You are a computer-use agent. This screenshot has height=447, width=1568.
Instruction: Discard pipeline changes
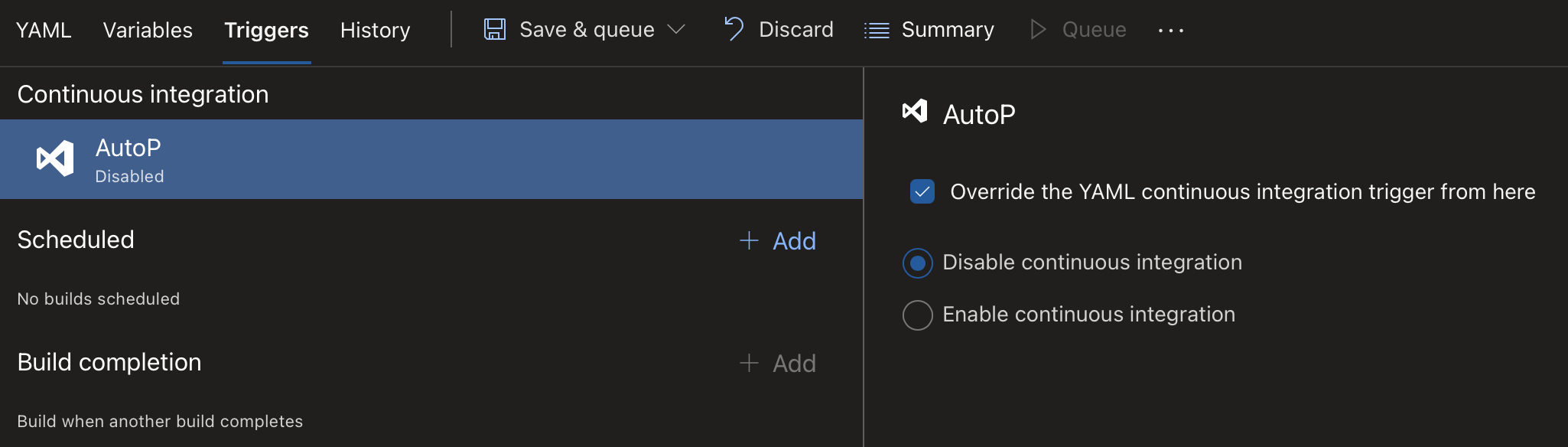[x=795, y=30]
